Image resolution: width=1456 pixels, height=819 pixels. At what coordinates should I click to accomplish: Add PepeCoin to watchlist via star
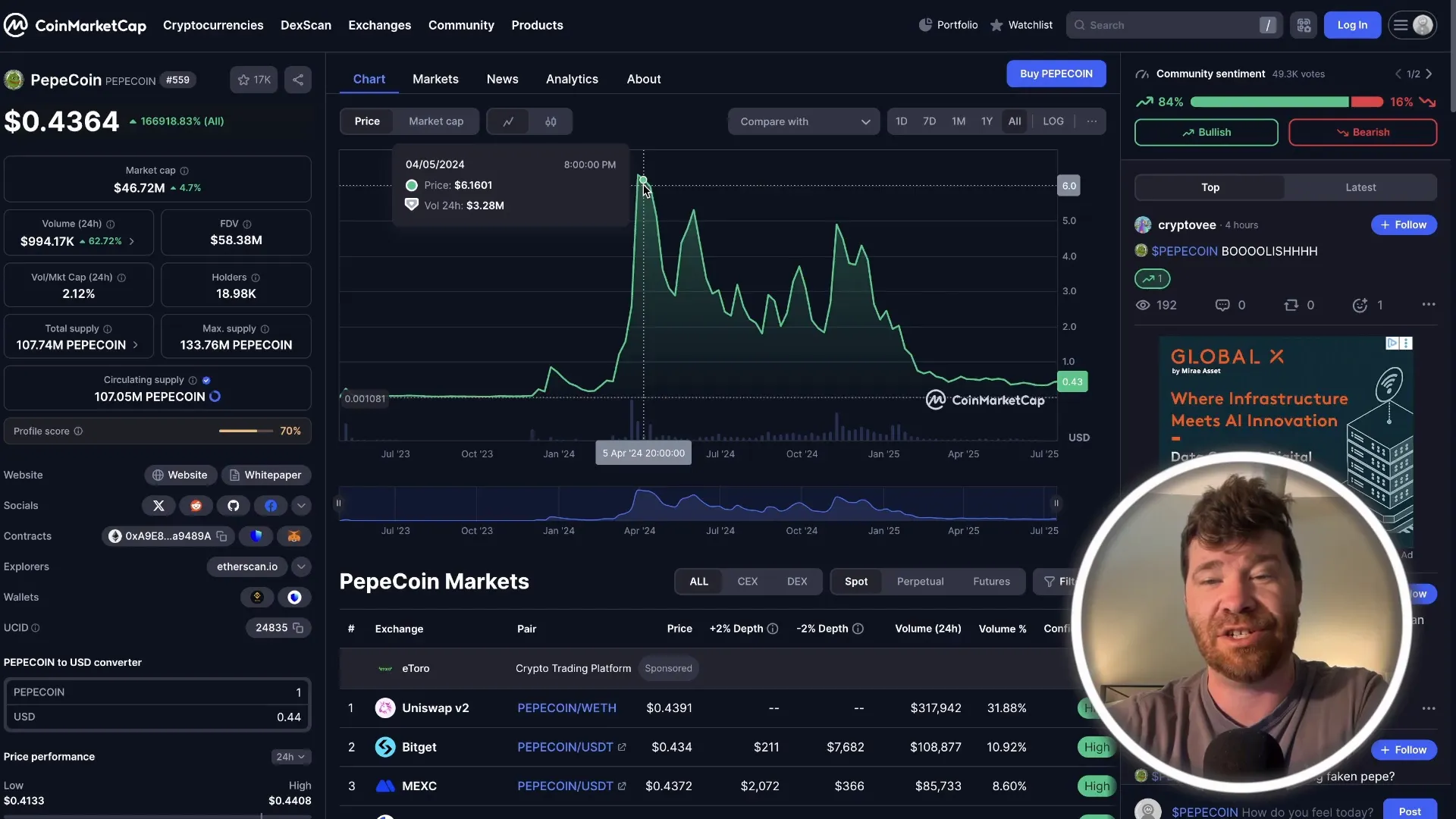tap(254, 80)
